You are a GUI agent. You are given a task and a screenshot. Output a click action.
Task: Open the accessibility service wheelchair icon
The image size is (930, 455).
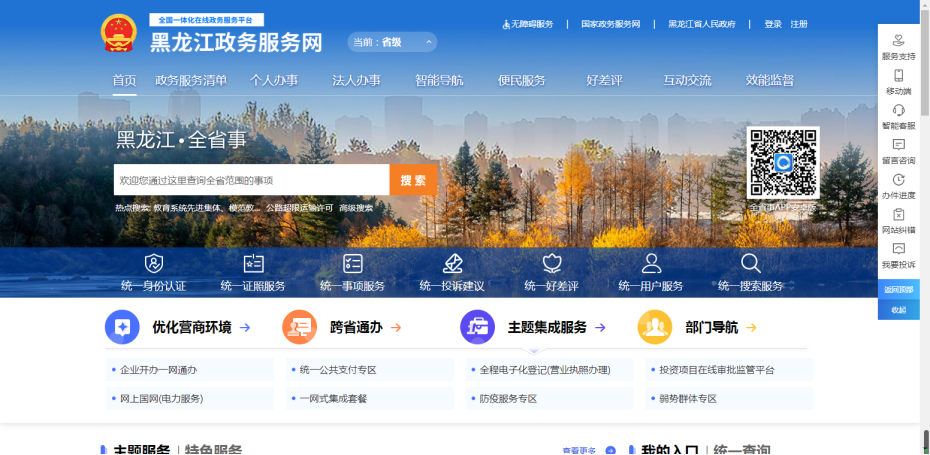(x=506, y=24)
